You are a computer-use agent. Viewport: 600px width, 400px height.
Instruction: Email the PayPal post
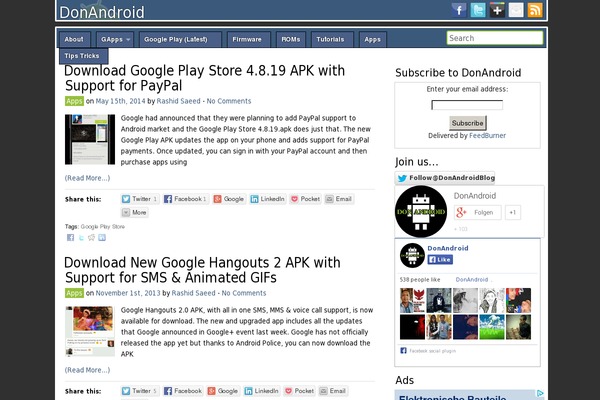click(339, 199)
